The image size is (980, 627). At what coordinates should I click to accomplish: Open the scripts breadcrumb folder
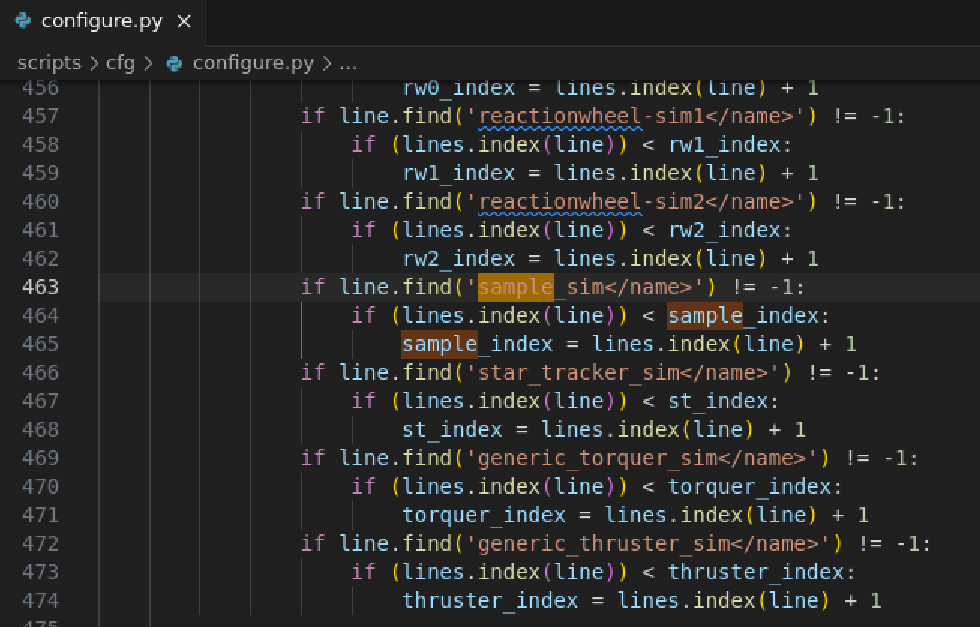pyautogui.click(x=49, y=63)
